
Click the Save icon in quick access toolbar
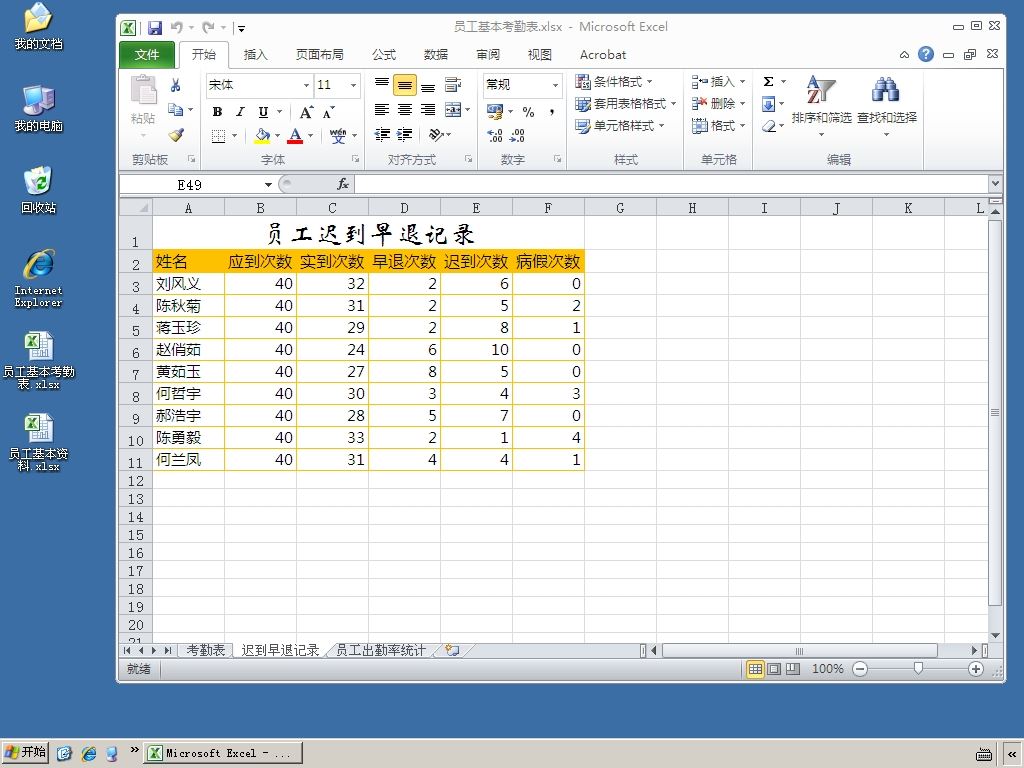tap(155, 27)
